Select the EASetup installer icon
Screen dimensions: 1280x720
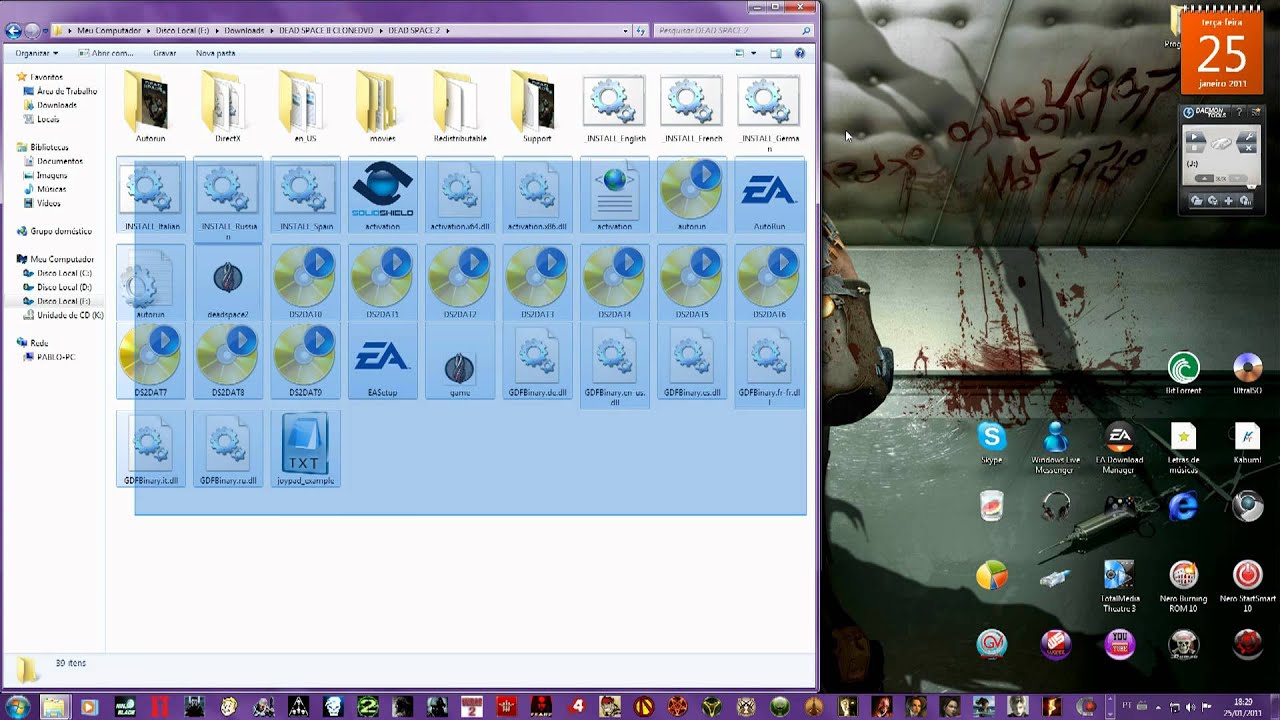coord(382,362)
